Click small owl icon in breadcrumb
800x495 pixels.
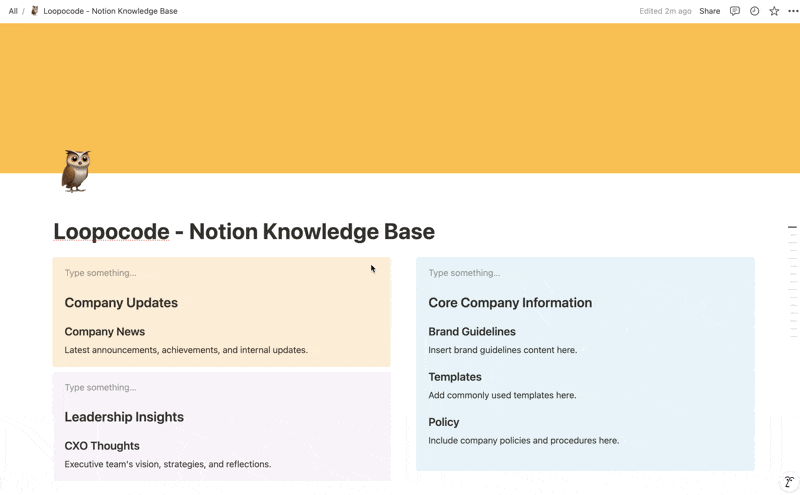35,11
